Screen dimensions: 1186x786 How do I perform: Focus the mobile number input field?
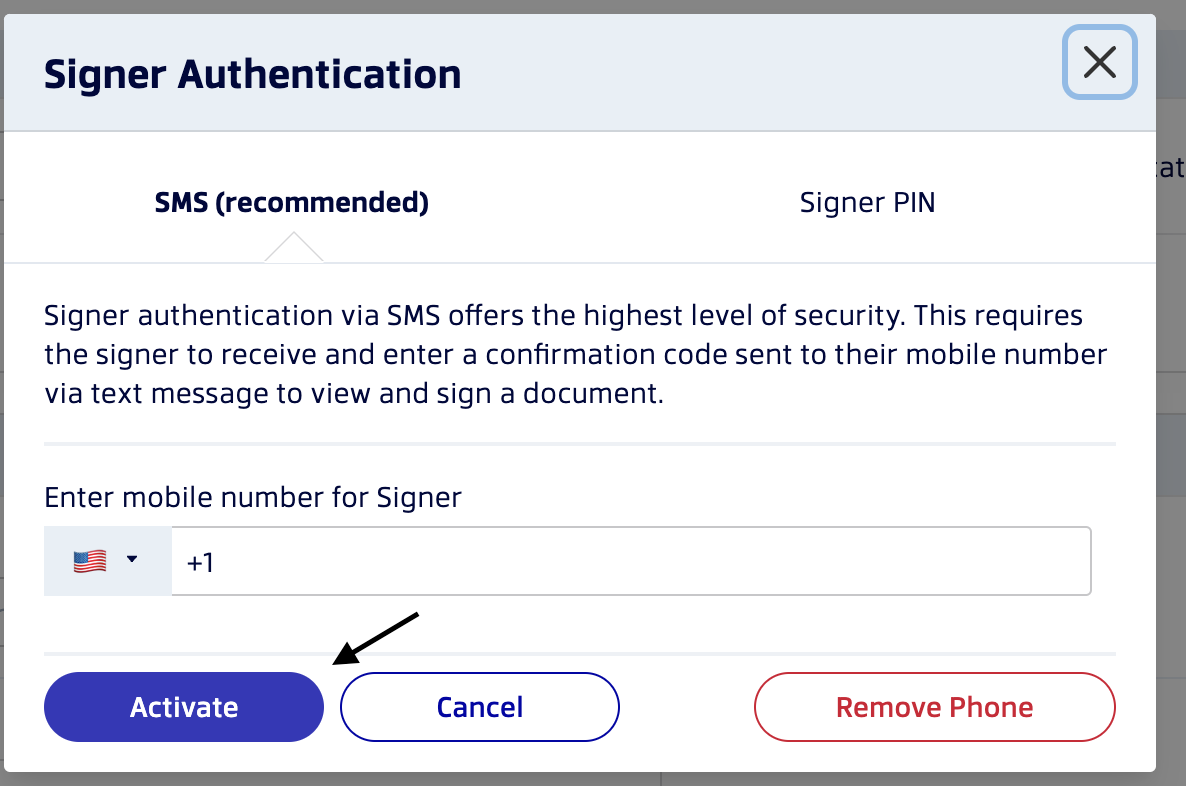[631, 561]
